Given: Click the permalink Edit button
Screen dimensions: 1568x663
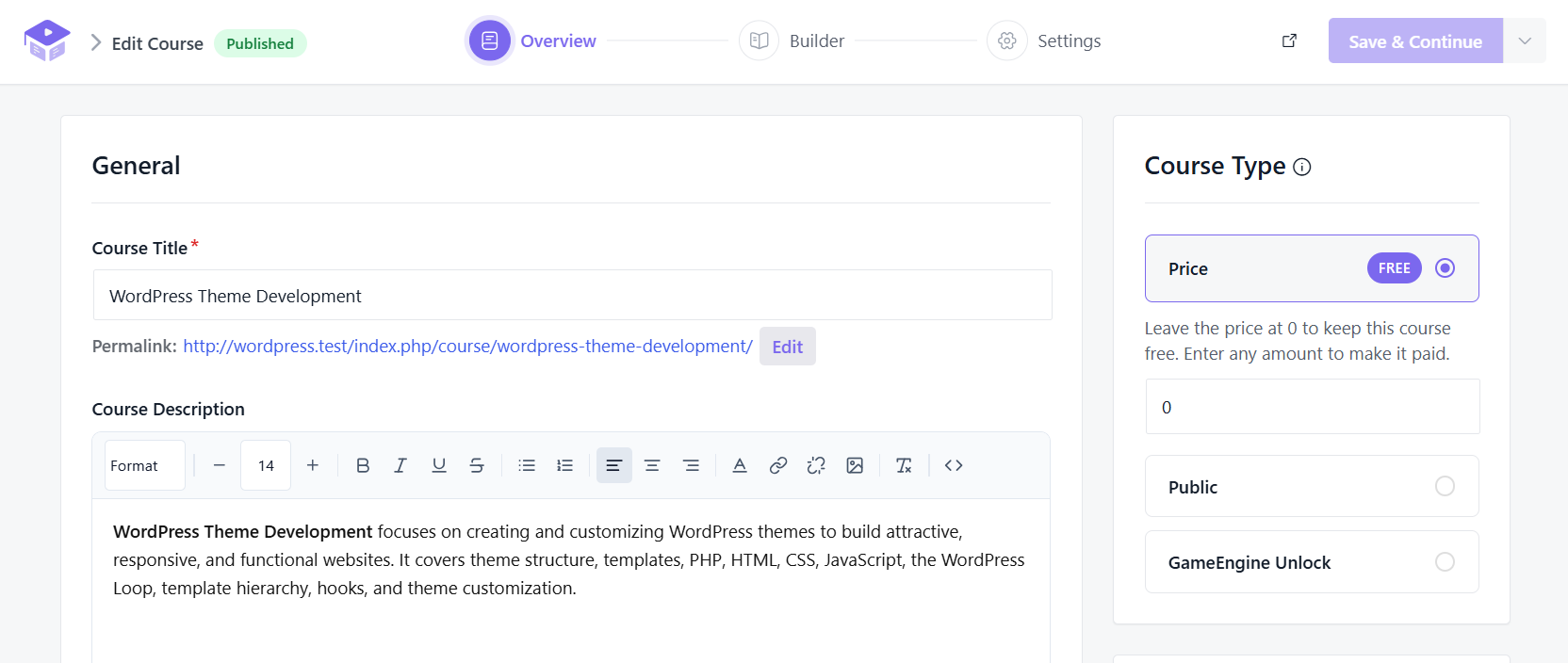Looking at the screenshot, I should click(x=788, y=347).
